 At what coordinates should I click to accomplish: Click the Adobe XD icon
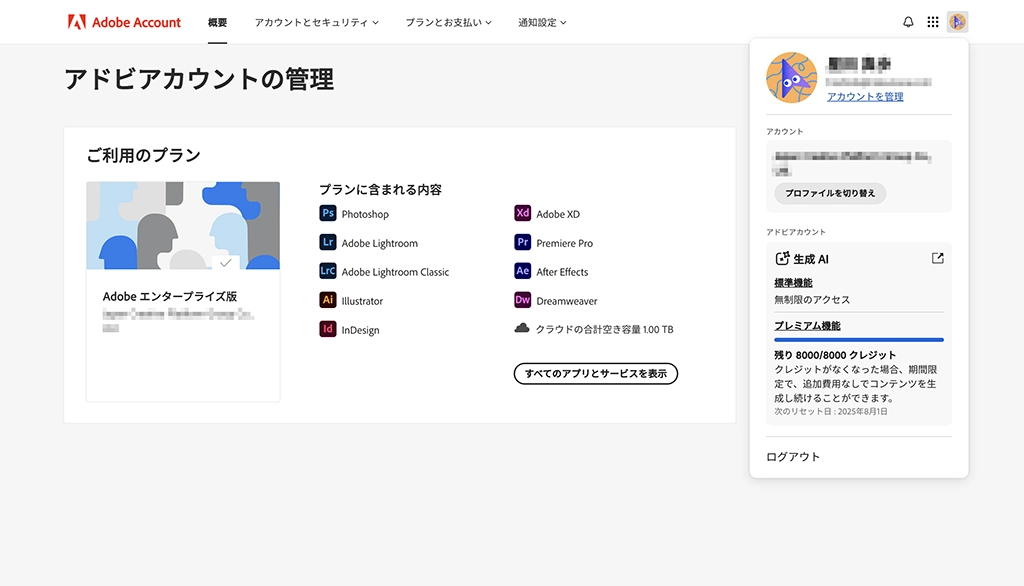pos(522,214)
